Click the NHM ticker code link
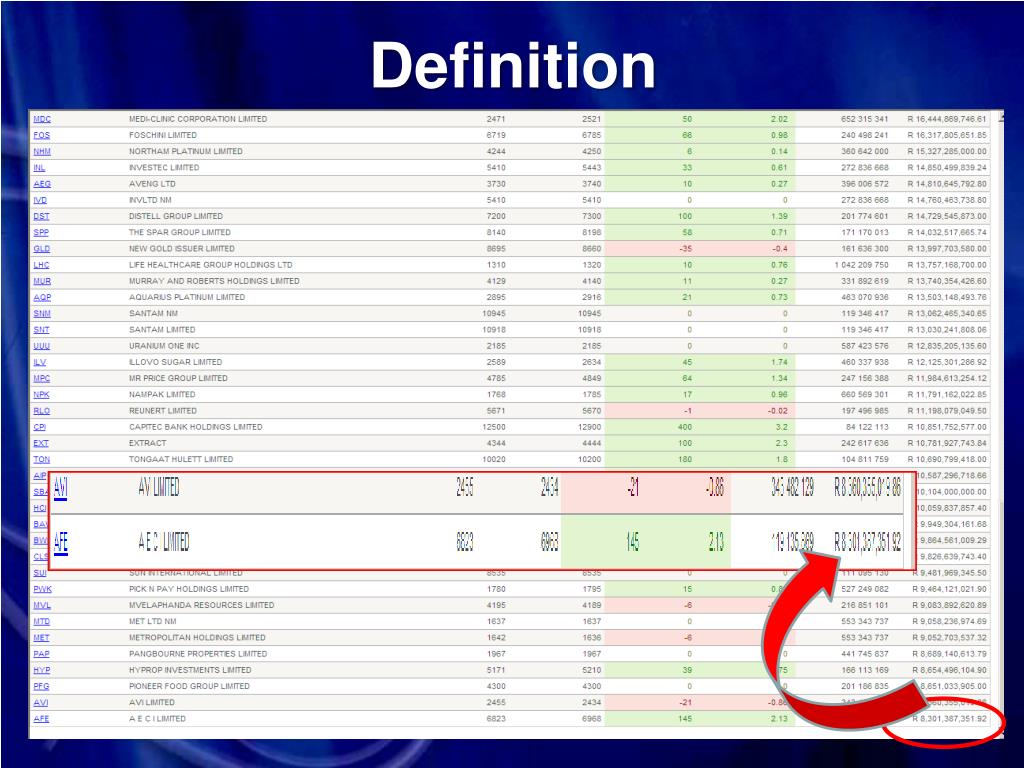 click(42, 152)
